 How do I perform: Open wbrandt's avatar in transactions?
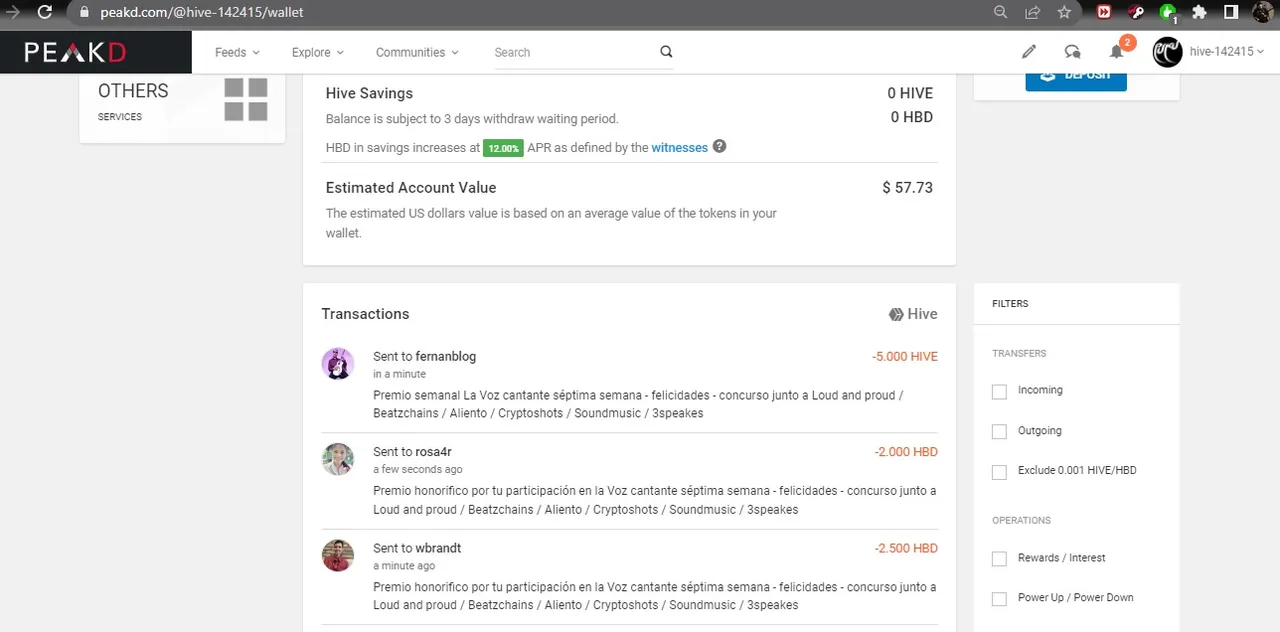[x=338, y=556]
